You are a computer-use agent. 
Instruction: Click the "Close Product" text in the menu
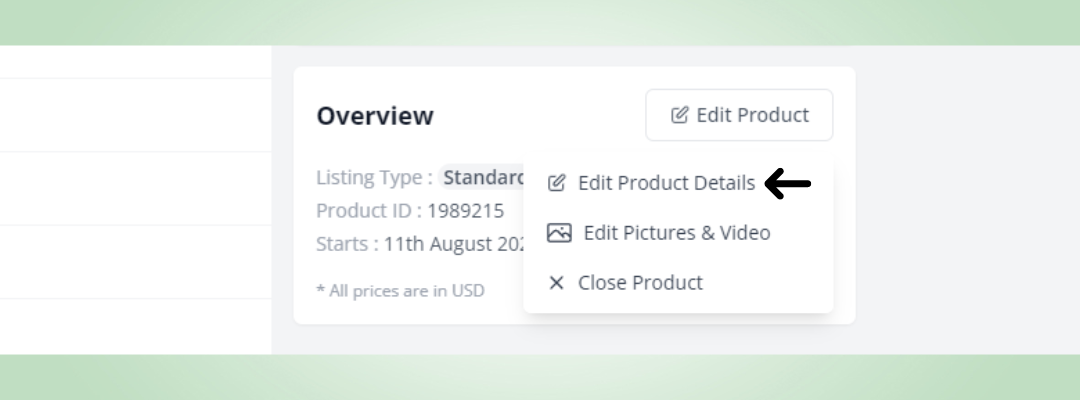coord(640,283)
